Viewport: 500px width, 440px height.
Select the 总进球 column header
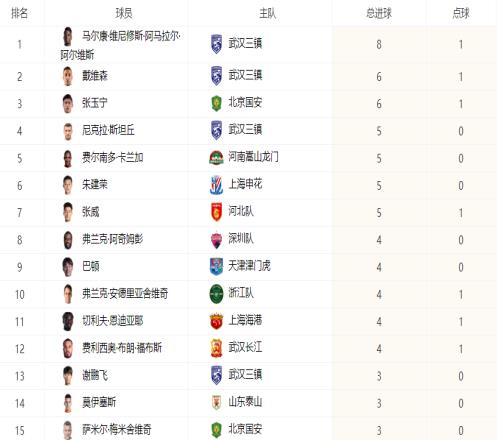pos(379,13)
